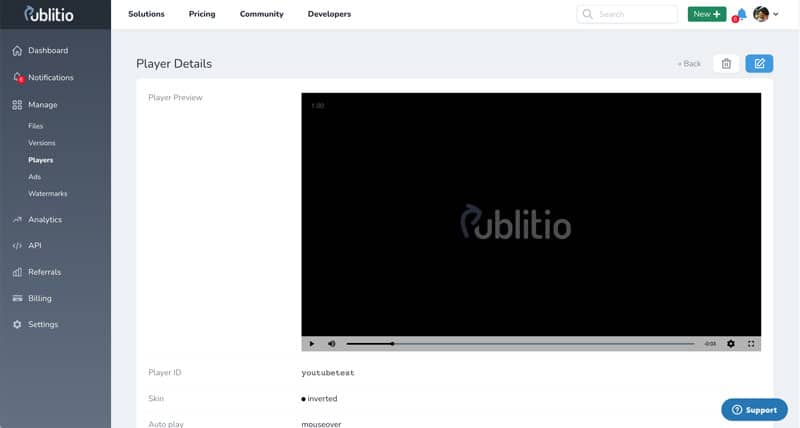Seek on the video progress bar
This screenshot has height=428, width=800.
click(x=520, y=344)
